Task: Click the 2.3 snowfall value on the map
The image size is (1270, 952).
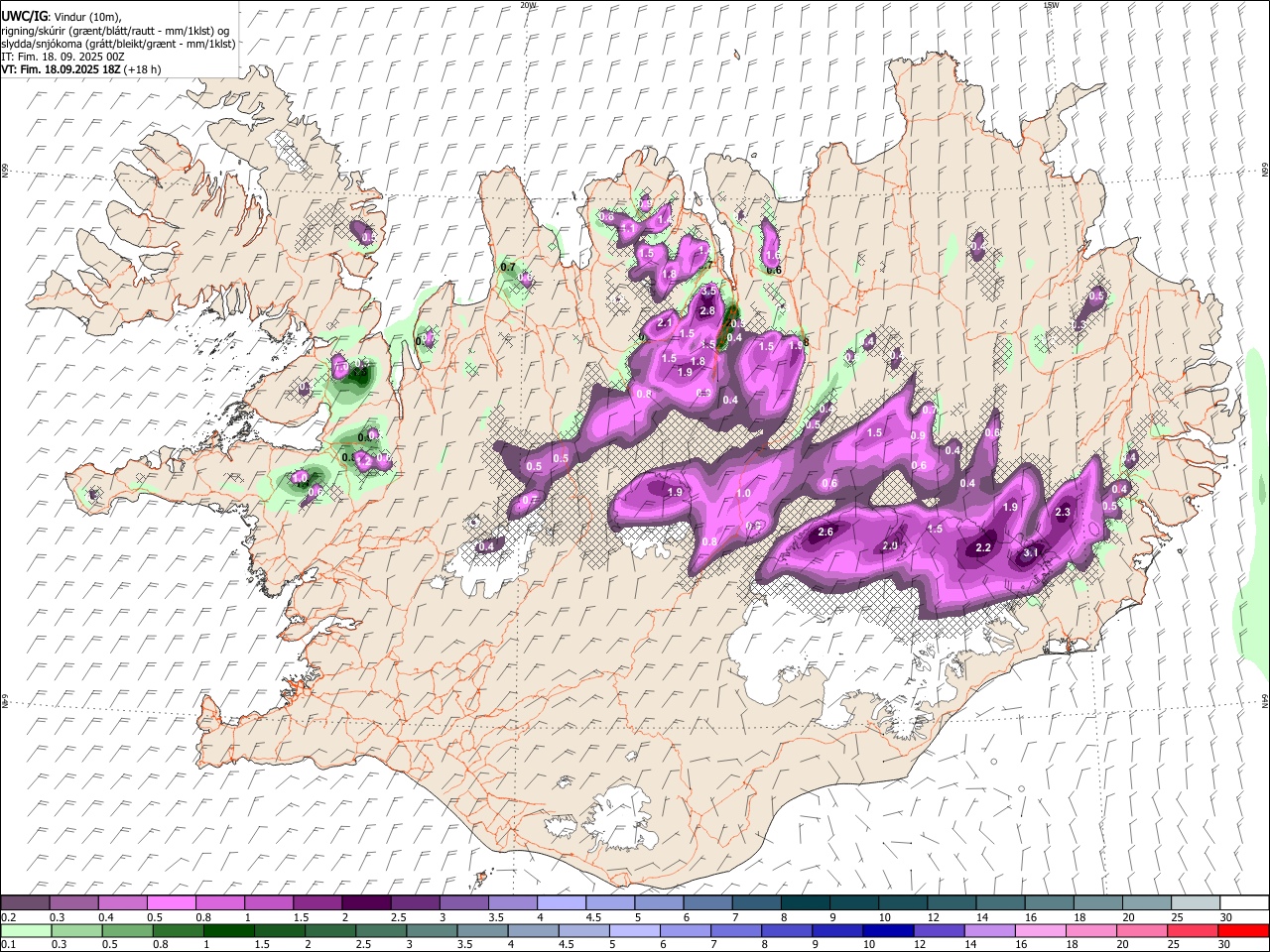Action: pyautogui.click(x=1063, y=512)
